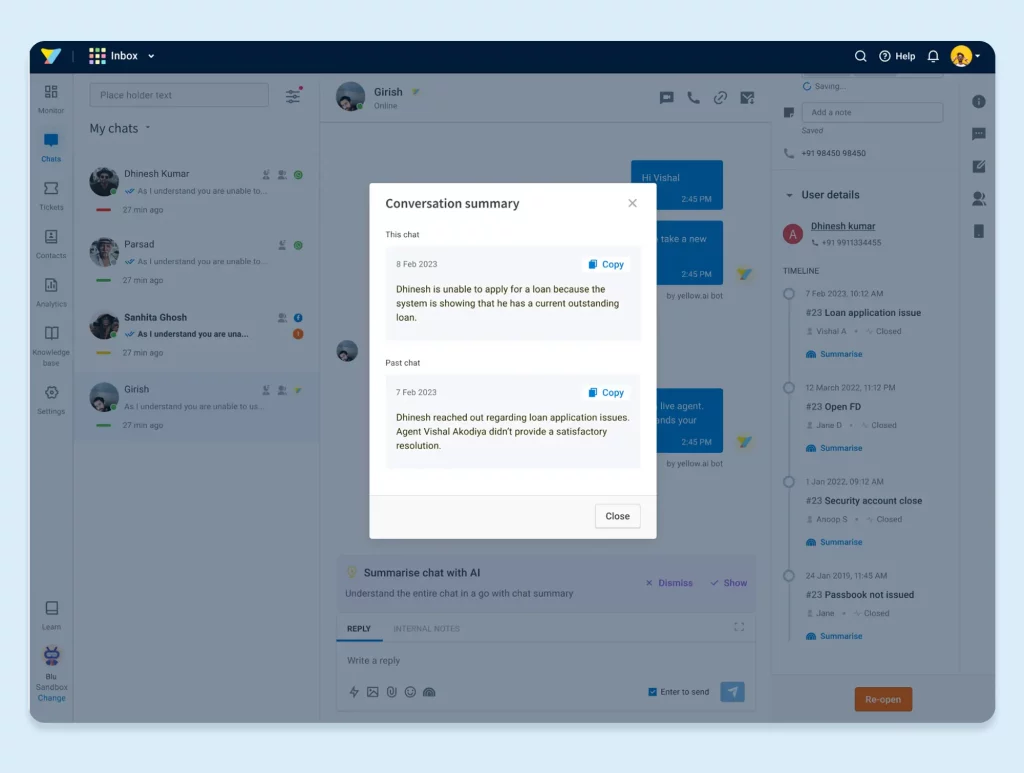Image resolution: width=1024 pixels, height=773 pixels.
Task: Copy the 8 Feb 2023 chat summary
Action: pos(606,264)
